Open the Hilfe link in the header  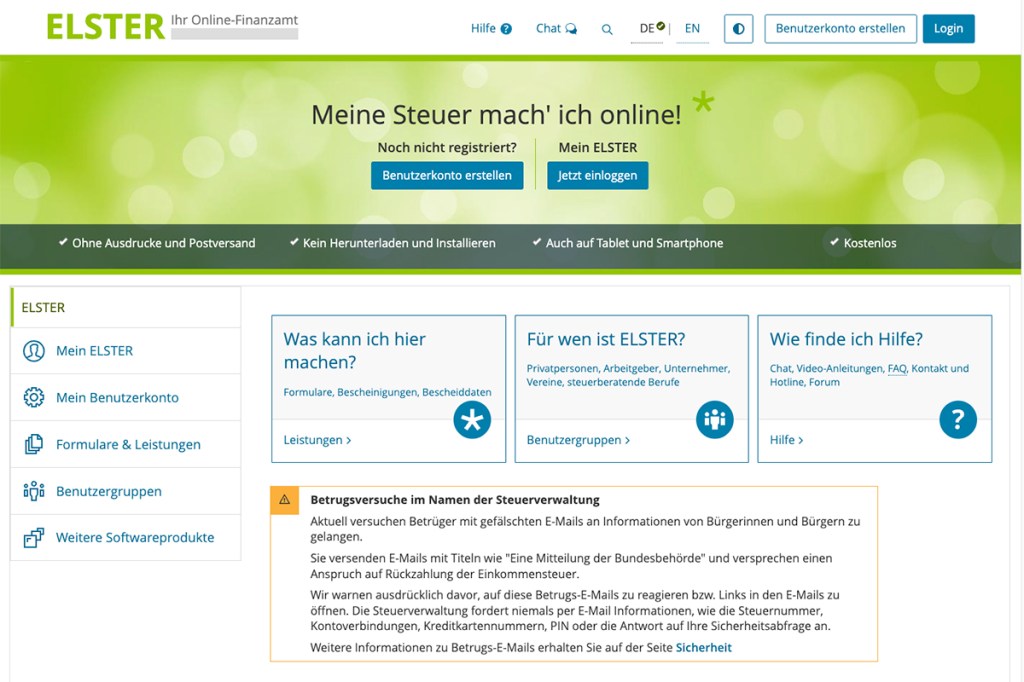(x=490, y=28)
